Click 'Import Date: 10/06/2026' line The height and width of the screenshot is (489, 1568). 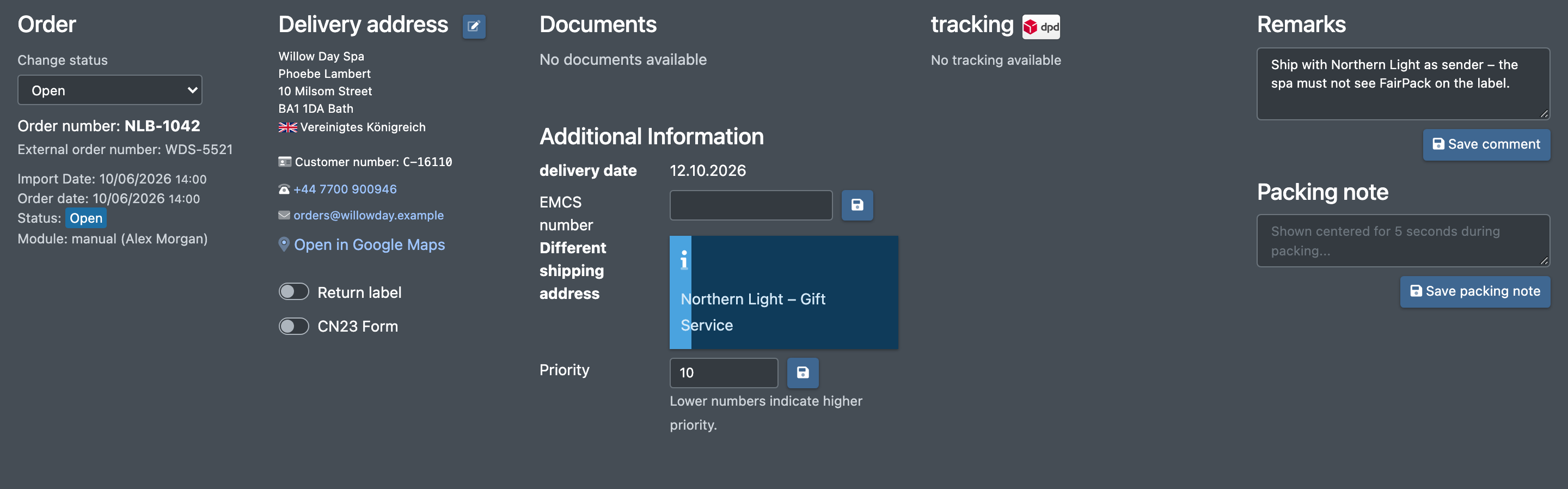[x=112, y=179]
